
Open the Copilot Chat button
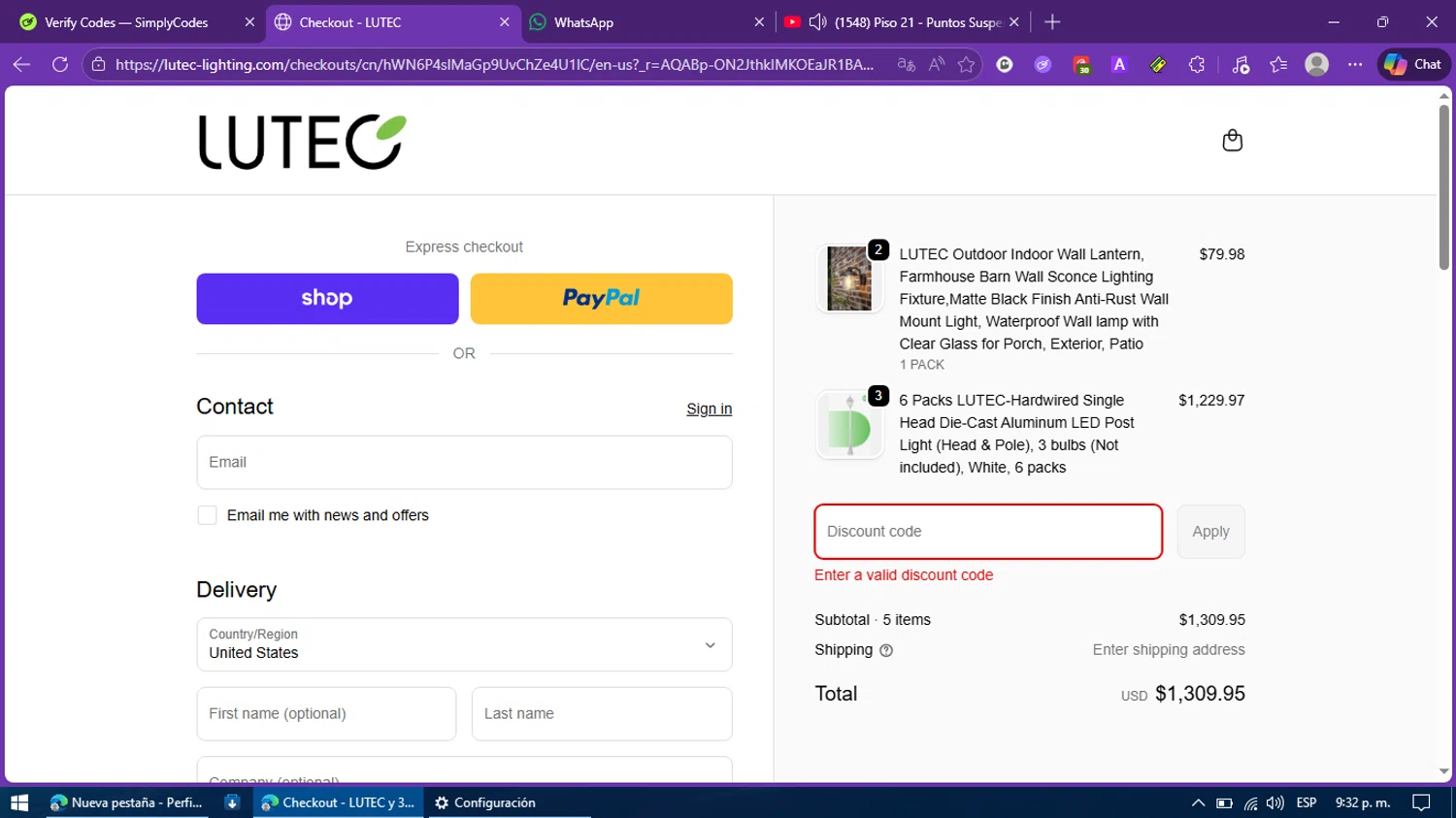[x=1413, y=64]
